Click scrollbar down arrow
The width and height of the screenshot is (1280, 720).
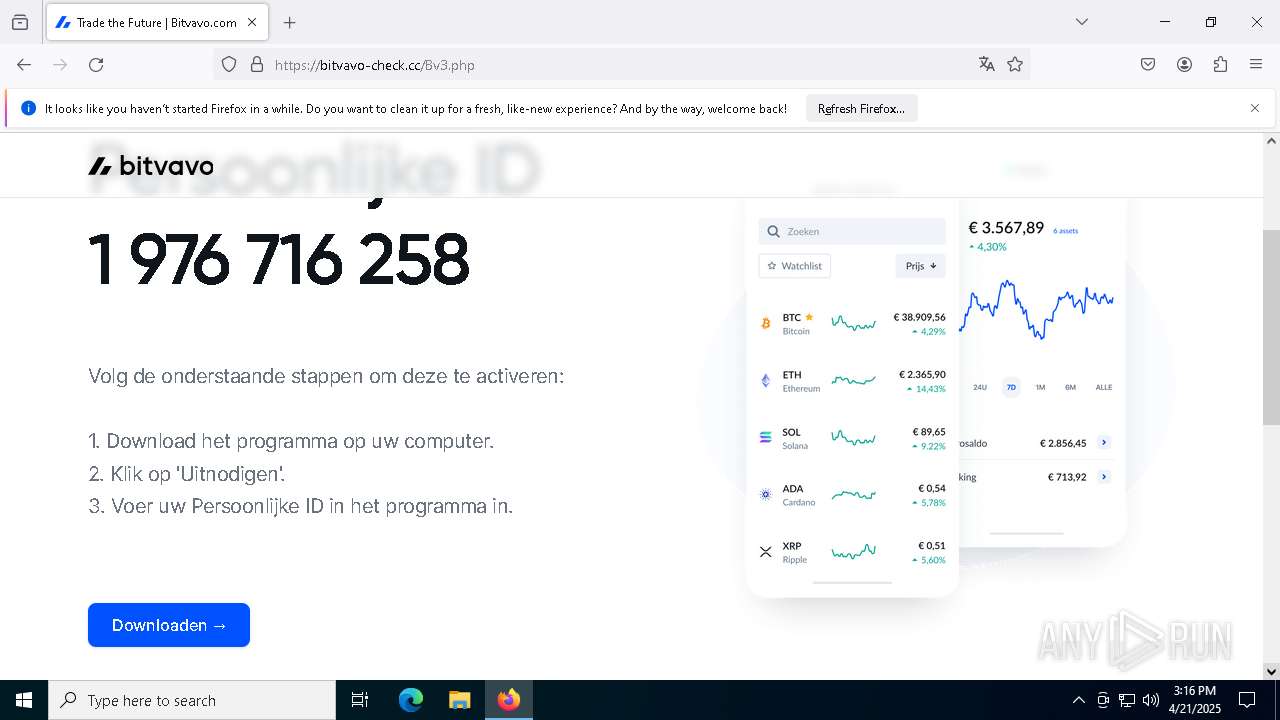click(1271, 671)
